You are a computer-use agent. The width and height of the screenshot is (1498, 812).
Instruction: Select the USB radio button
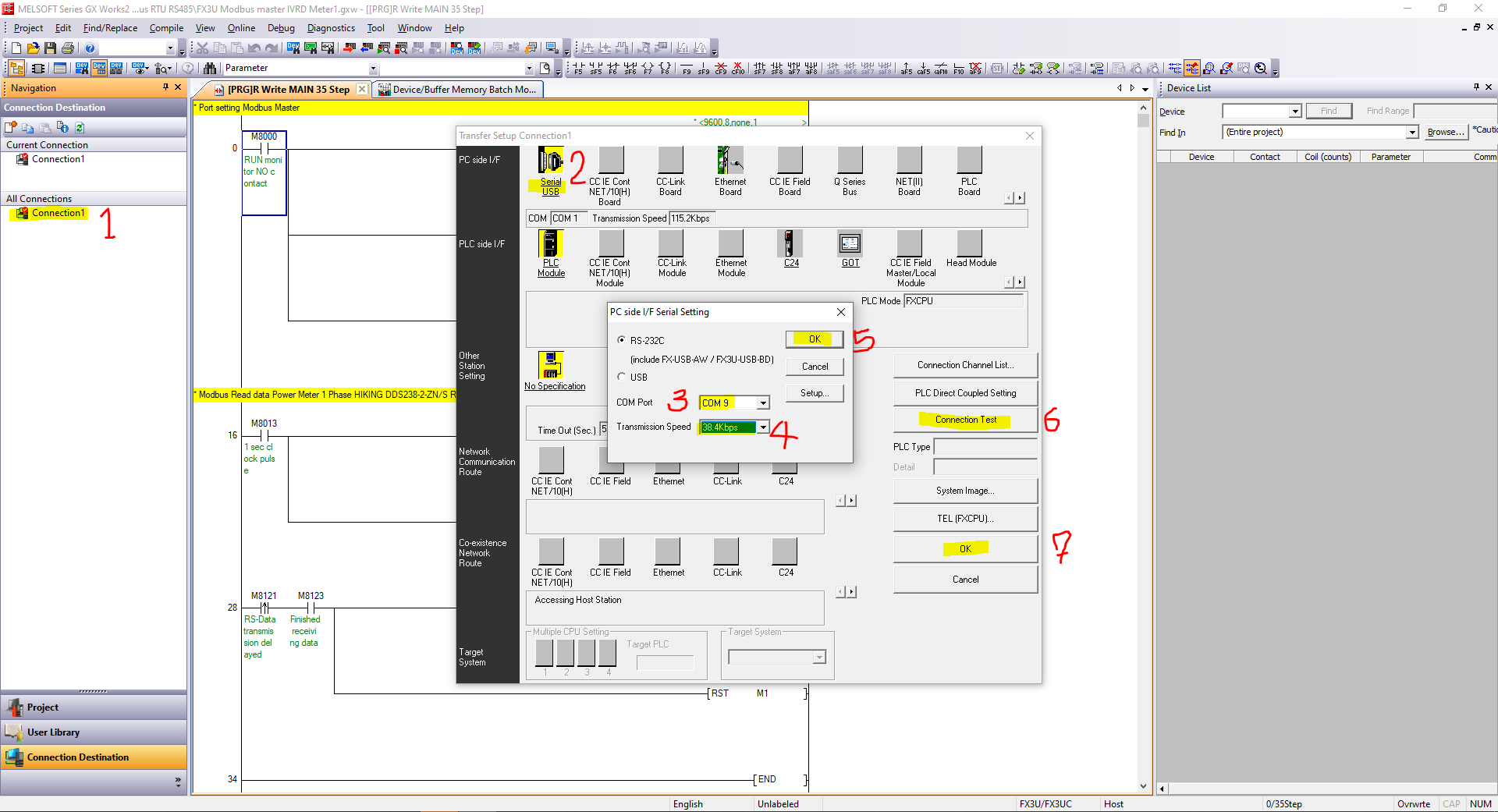coord(622,377)
